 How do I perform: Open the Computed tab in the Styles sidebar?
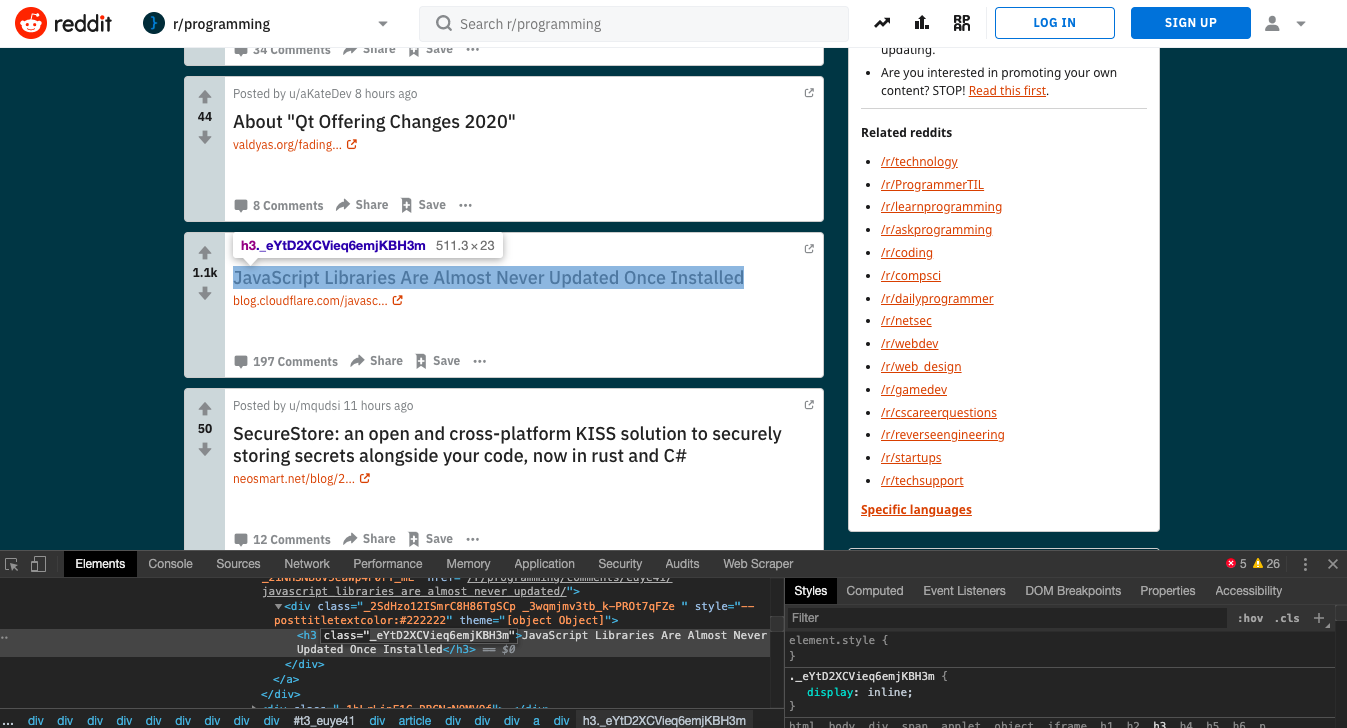(x=874, y=590)
